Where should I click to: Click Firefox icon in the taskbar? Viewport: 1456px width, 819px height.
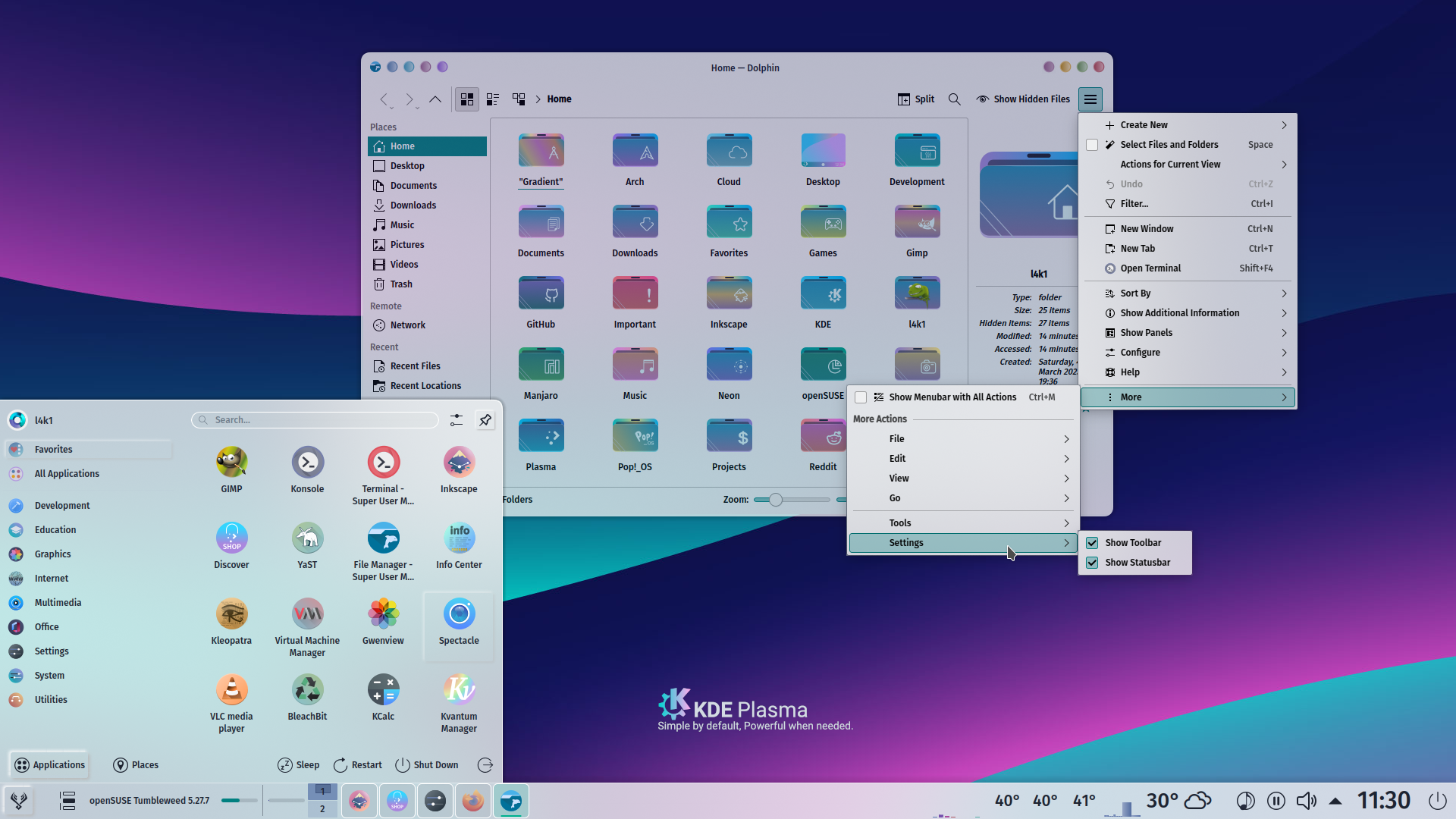(473, 801)
